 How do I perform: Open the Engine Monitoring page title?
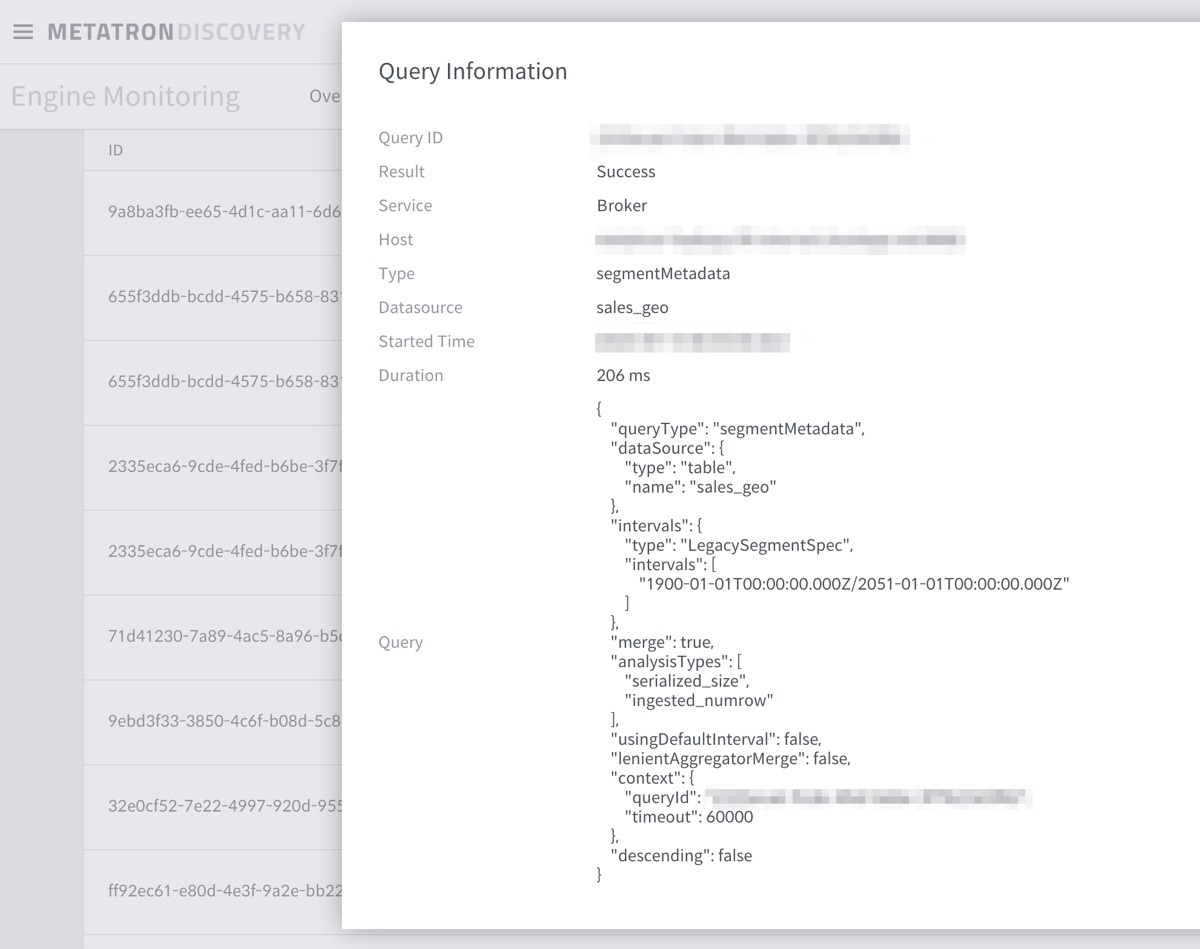coord(125,96)
